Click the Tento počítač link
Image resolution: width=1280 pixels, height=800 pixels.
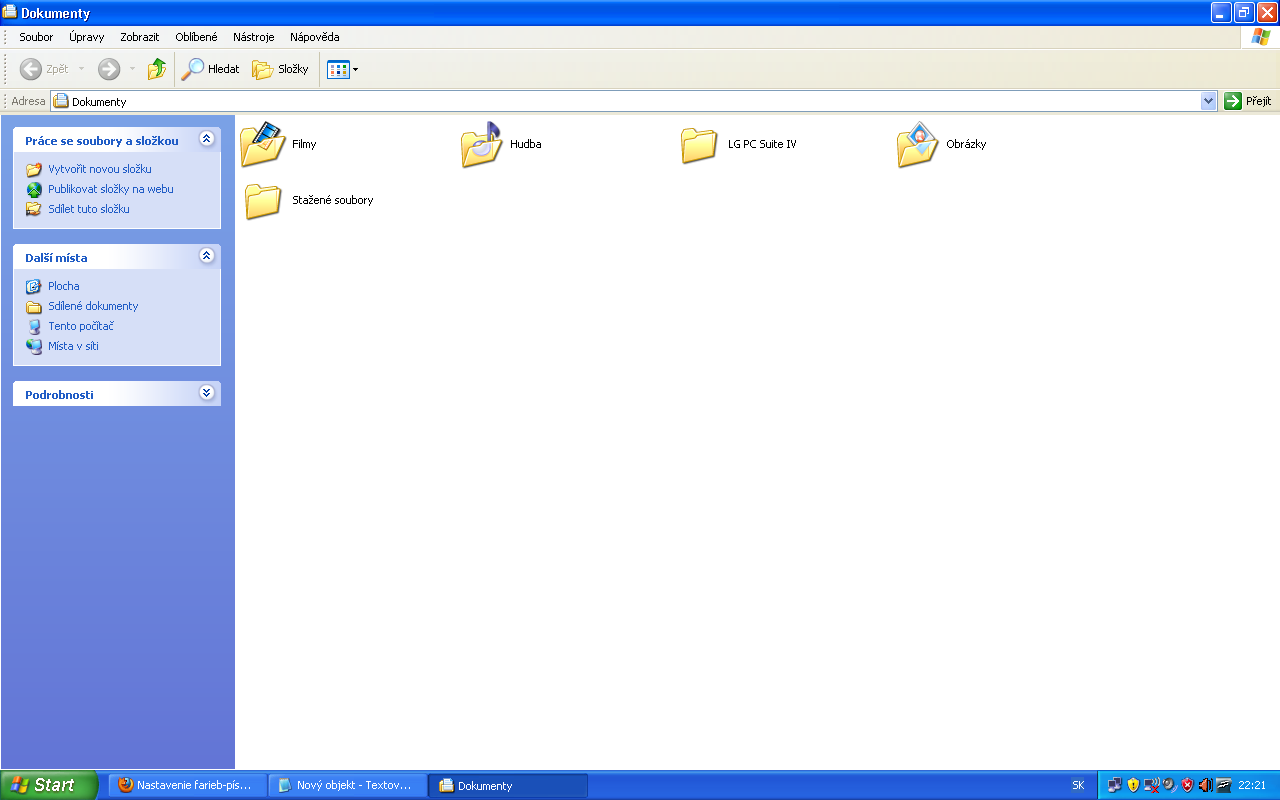click(80, 326)
